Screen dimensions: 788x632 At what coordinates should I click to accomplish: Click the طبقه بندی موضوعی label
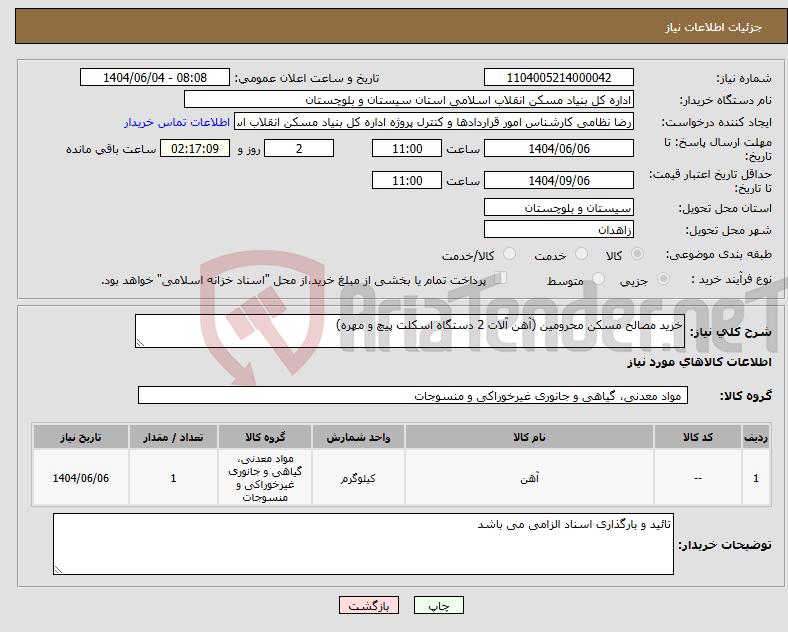tap(719, 255)
